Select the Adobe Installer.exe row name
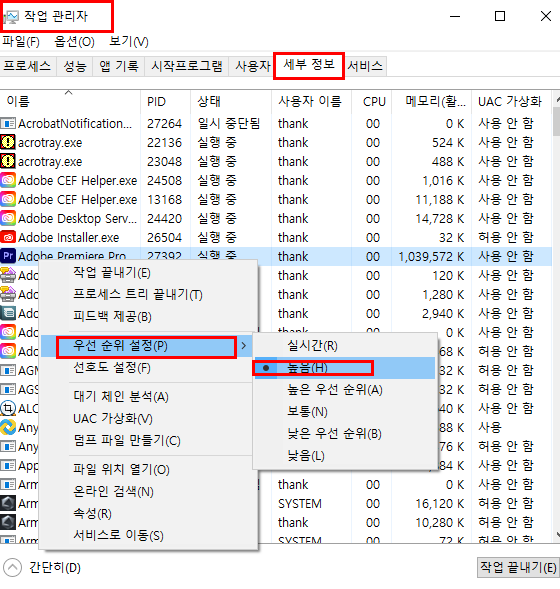The width and height of the screenshot is (560, 589). (x=68, y=237)
